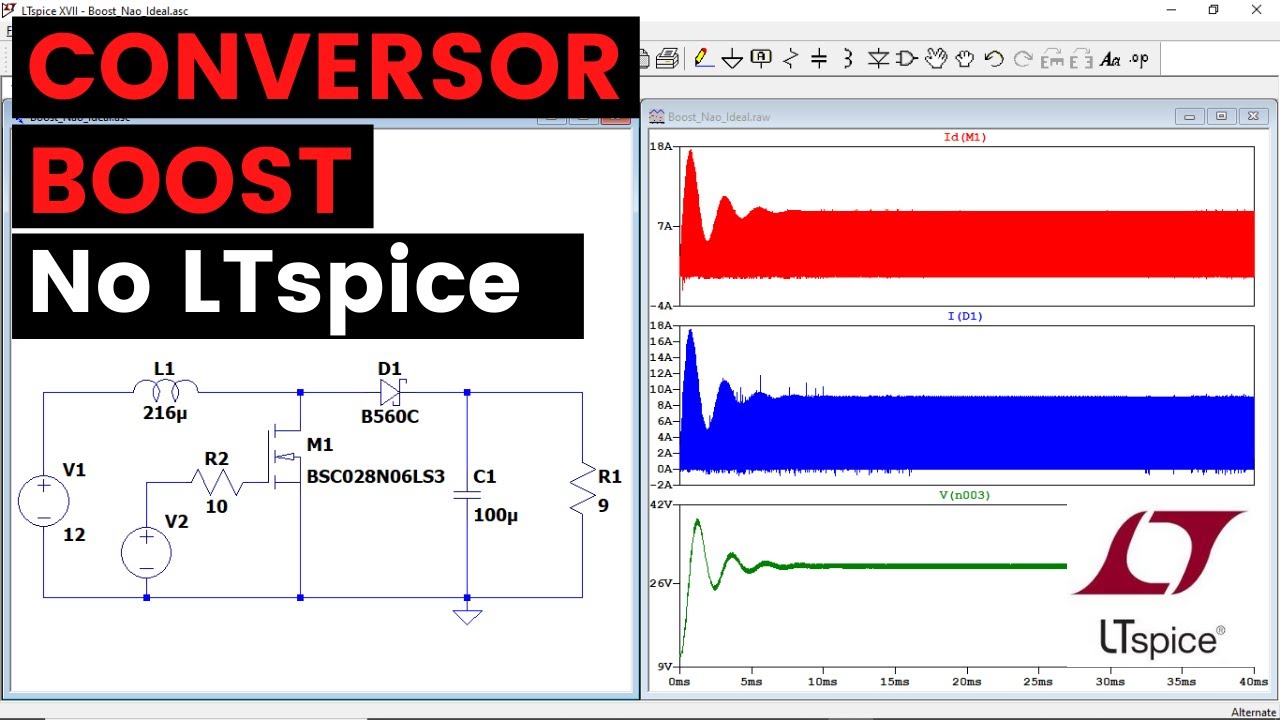The width and height of the screenshot is (1280, 720).
Task: Select the Drag hand tool
Action: [x=964, y=59]
